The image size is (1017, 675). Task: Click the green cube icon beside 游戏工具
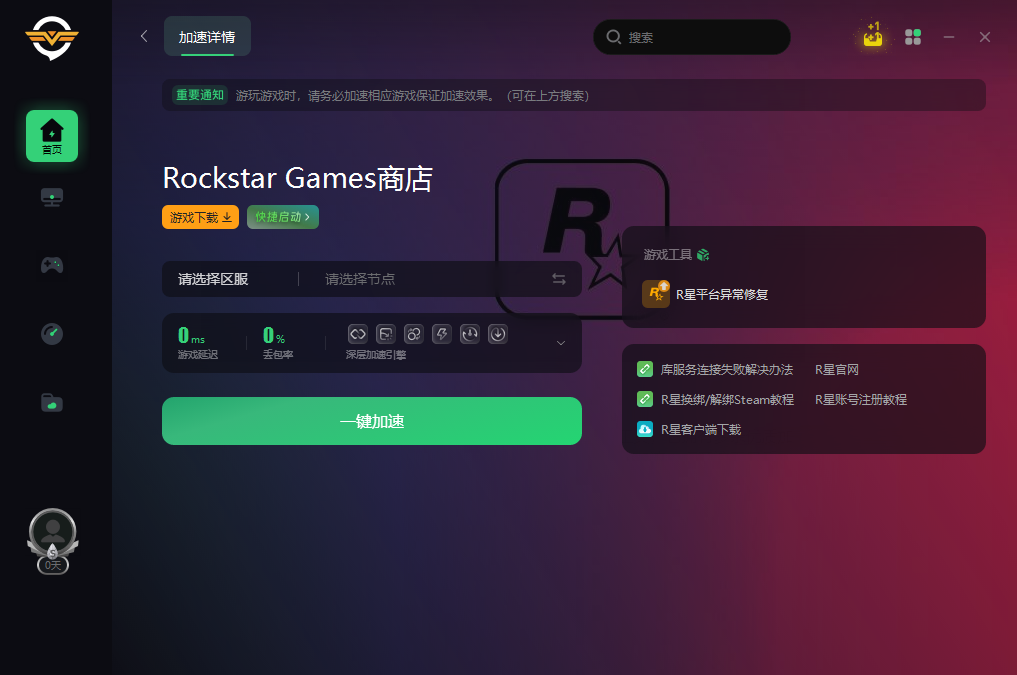coord(703,255)
